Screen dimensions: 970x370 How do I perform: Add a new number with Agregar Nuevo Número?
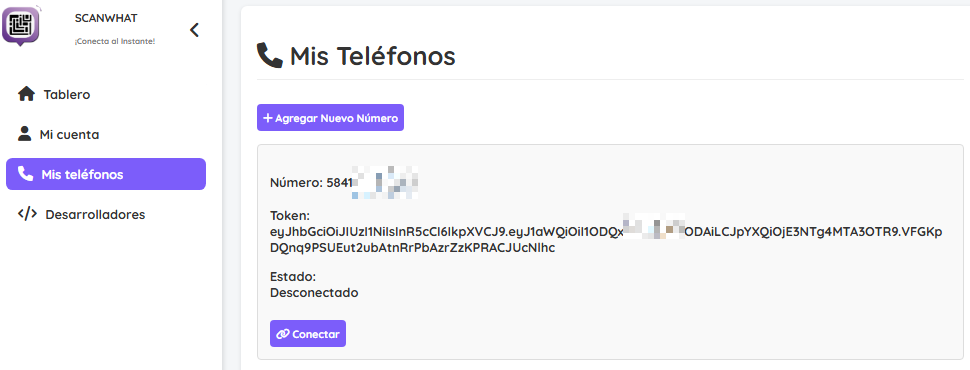[330, 118]
